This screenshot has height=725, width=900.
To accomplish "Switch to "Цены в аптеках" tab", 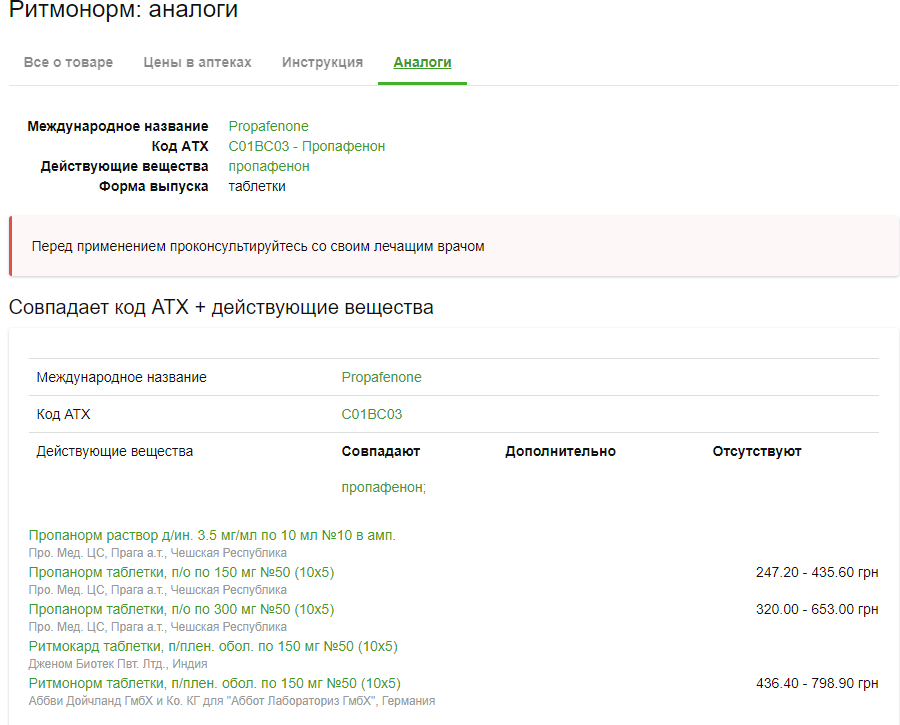I will tap(197, 62).
